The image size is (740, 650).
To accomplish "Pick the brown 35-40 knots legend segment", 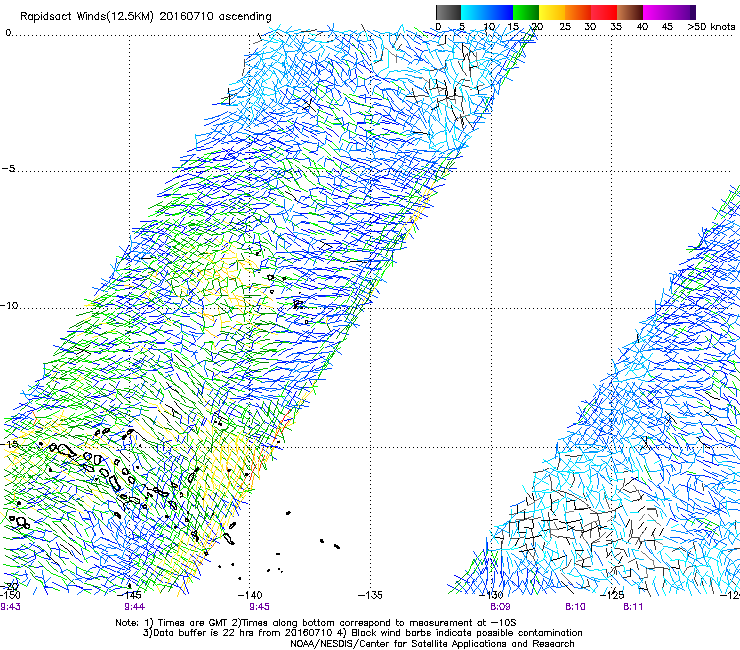I will point(630,12).
